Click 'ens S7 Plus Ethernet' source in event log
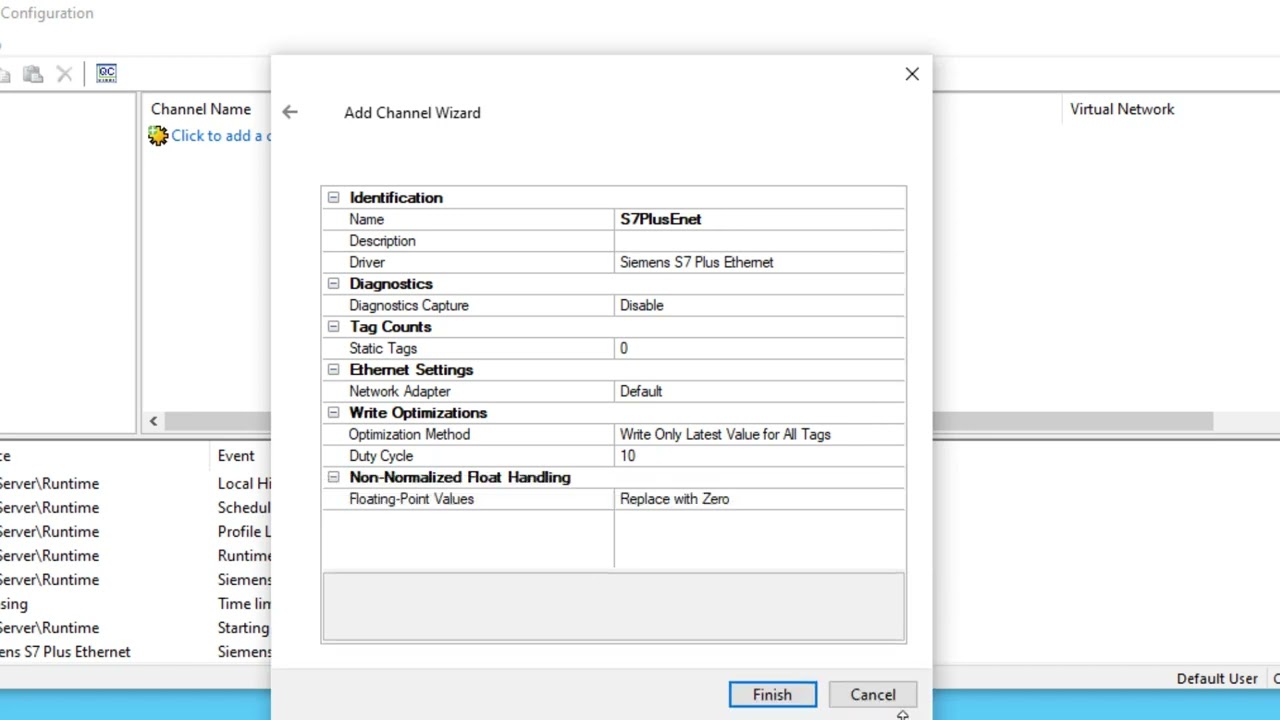This screenshot has height=720, width=1280. [x=65, y=652]
